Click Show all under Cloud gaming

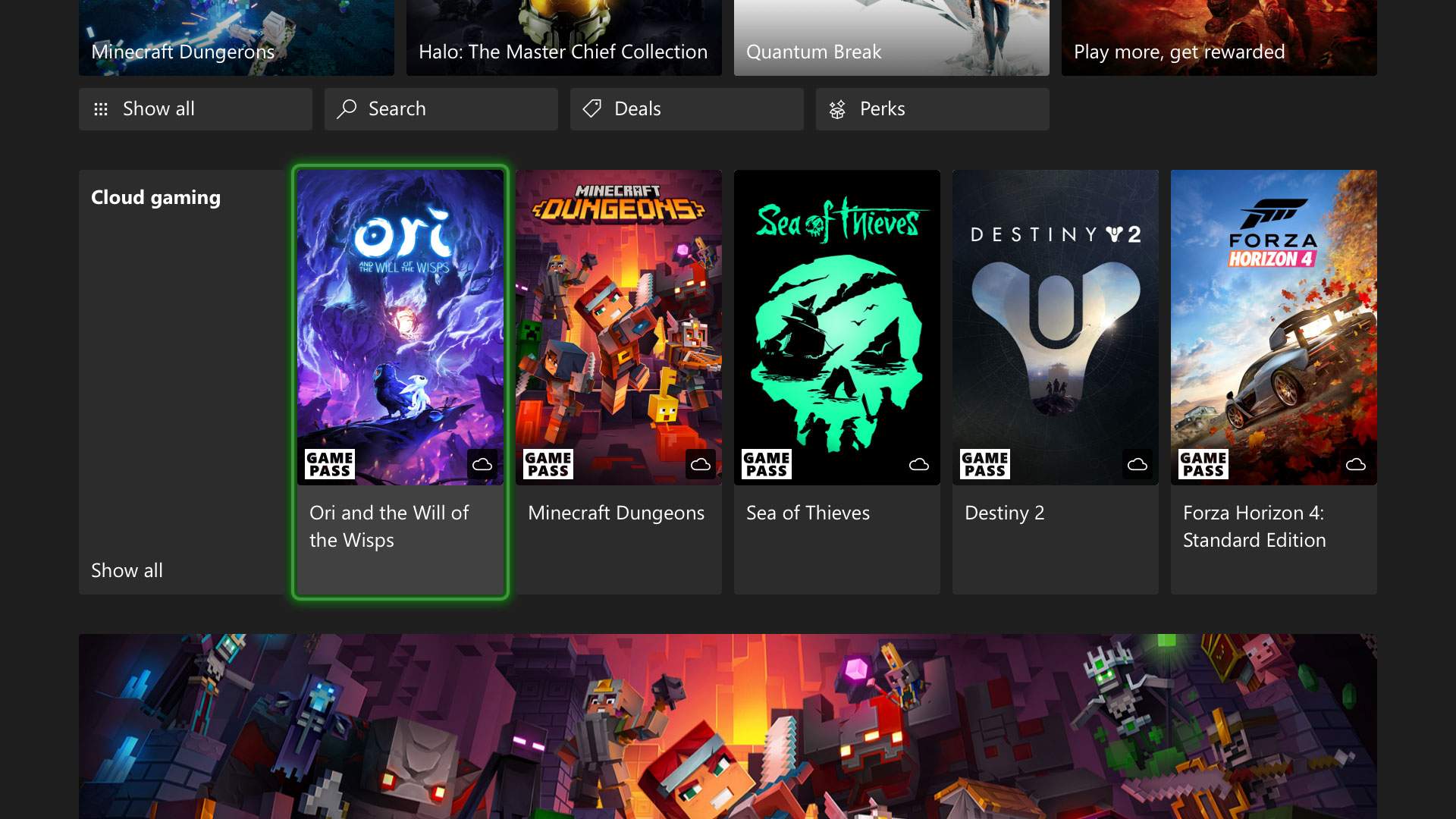[125, 569]
